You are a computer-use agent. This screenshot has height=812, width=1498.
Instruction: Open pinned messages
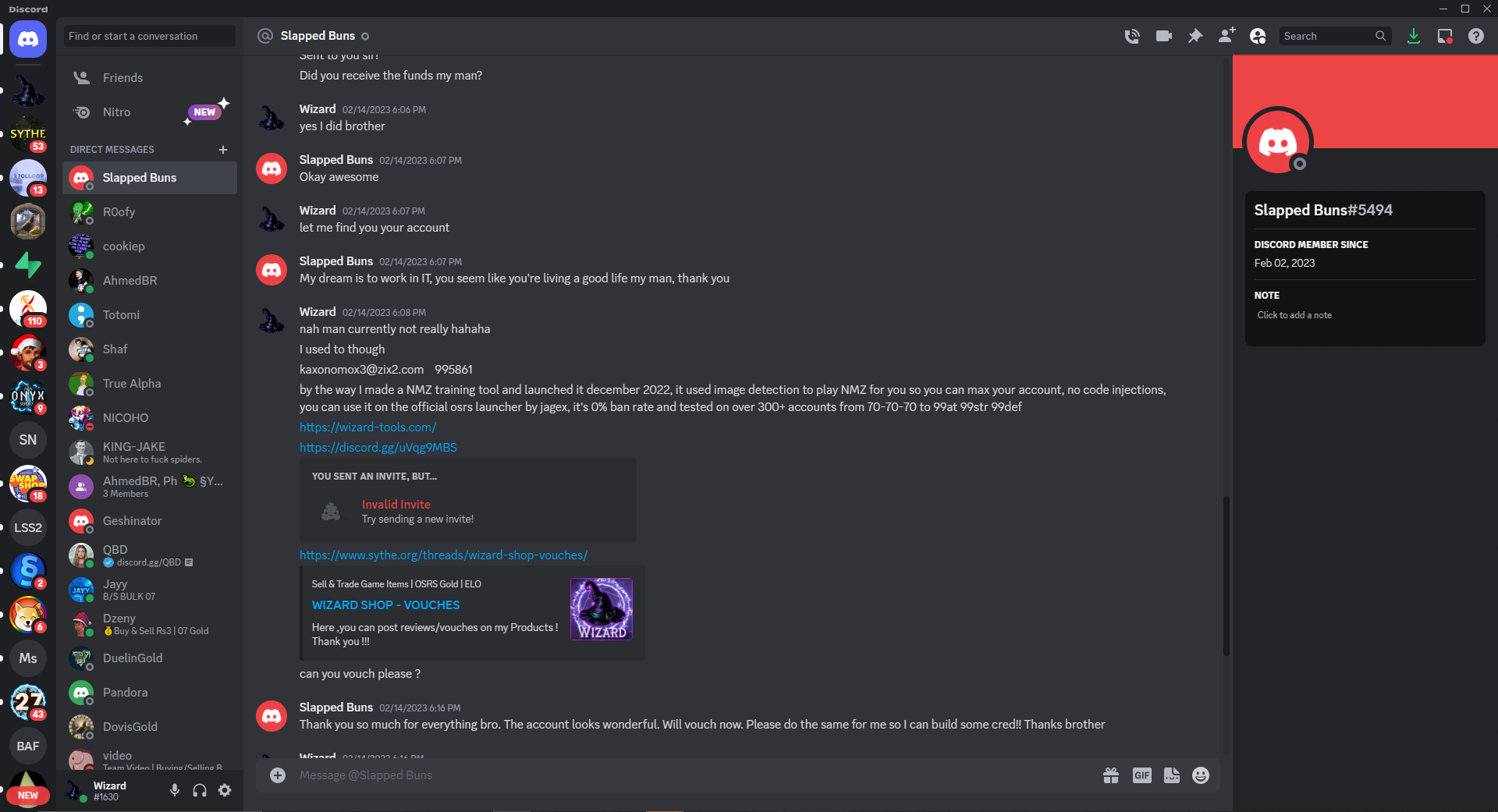coord(1194,36)
